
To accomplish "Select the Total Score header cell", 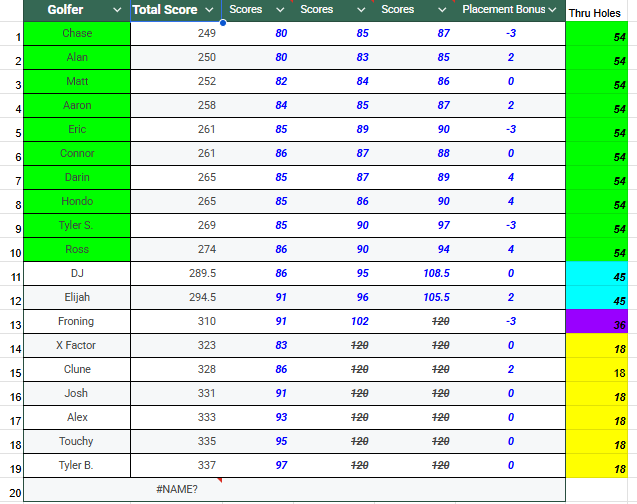I will (x=176, y=11).
